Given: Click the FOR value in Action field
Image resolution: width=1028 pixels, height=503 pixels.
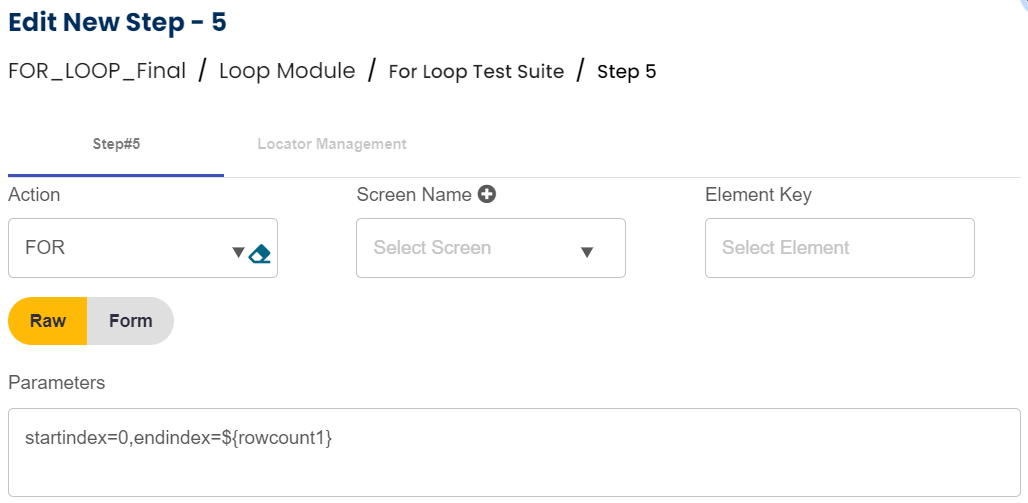Looking at the screenshot, I should tap(46, 248).
